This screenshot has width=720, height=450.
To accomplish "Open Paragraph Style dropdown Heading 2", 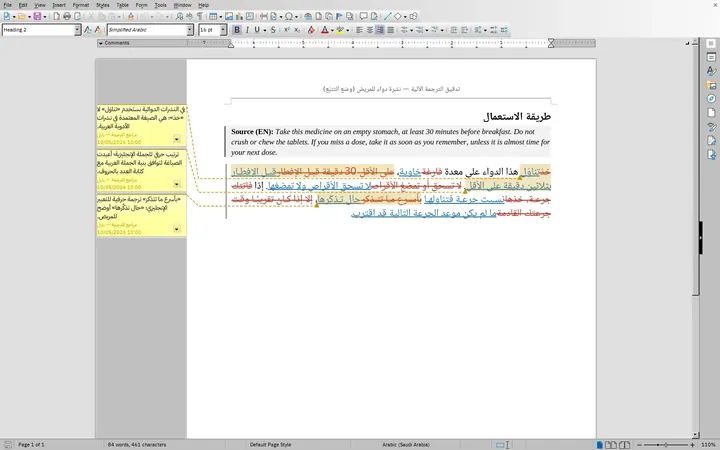I will pos(77,30).
